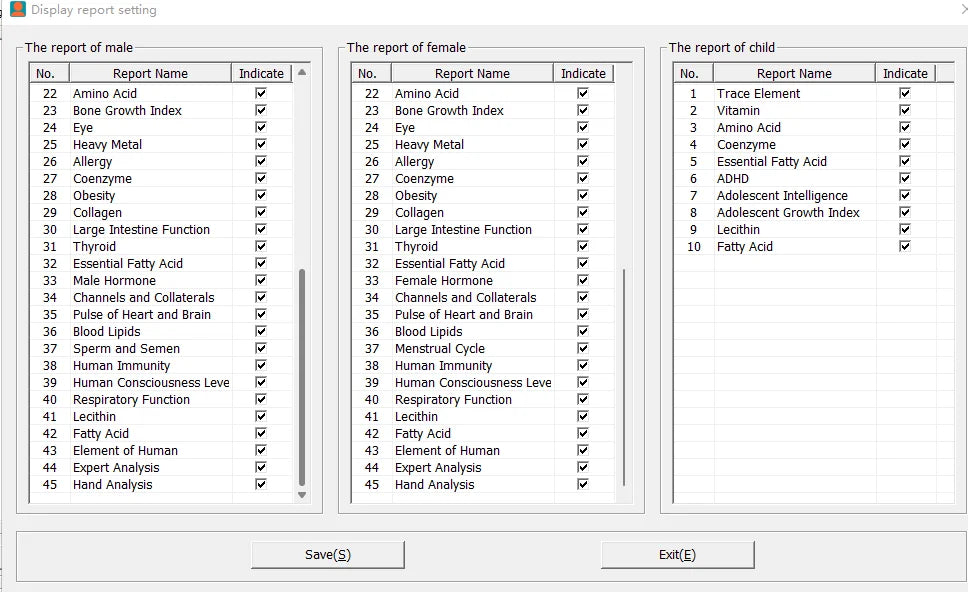Uncheck Hand Analysis in male report

[x=261, y=484]
